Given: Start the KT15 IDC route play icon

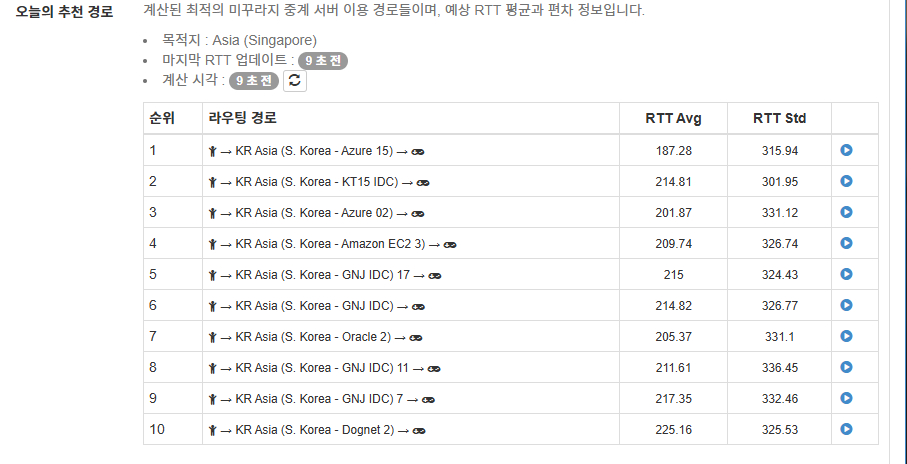Looking at the screenshot, I should click(x=846, y=181).
